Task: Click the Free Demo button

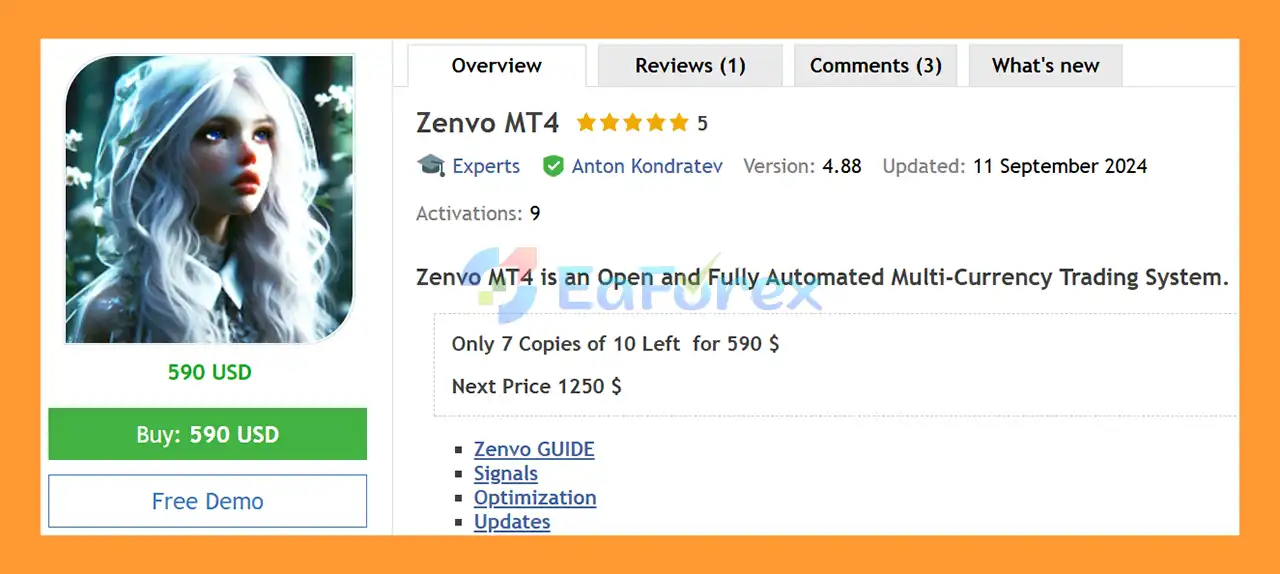Action: pos(208,501)
